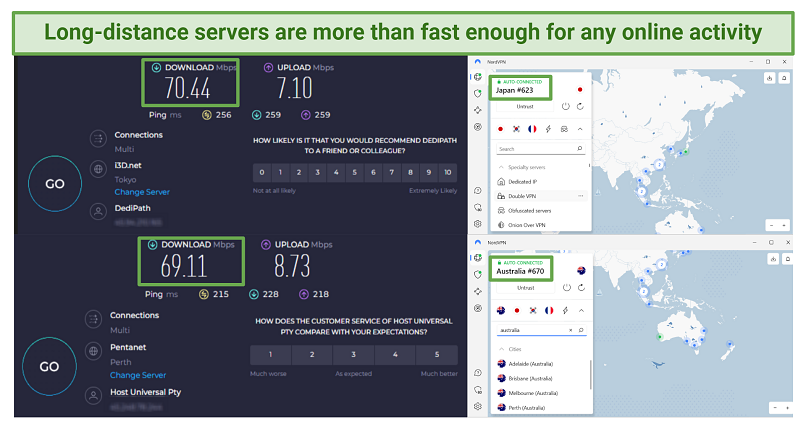Open Meshnet icon in Japan NordVPN window

[478, 110]
